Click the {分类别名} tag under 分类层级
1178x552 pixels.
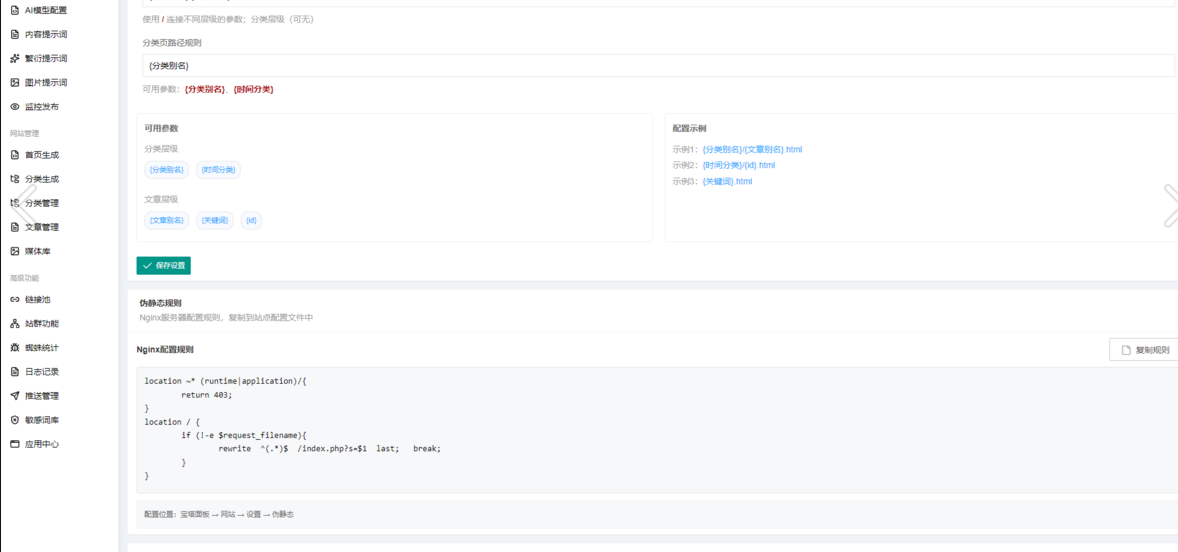[166, 170]
